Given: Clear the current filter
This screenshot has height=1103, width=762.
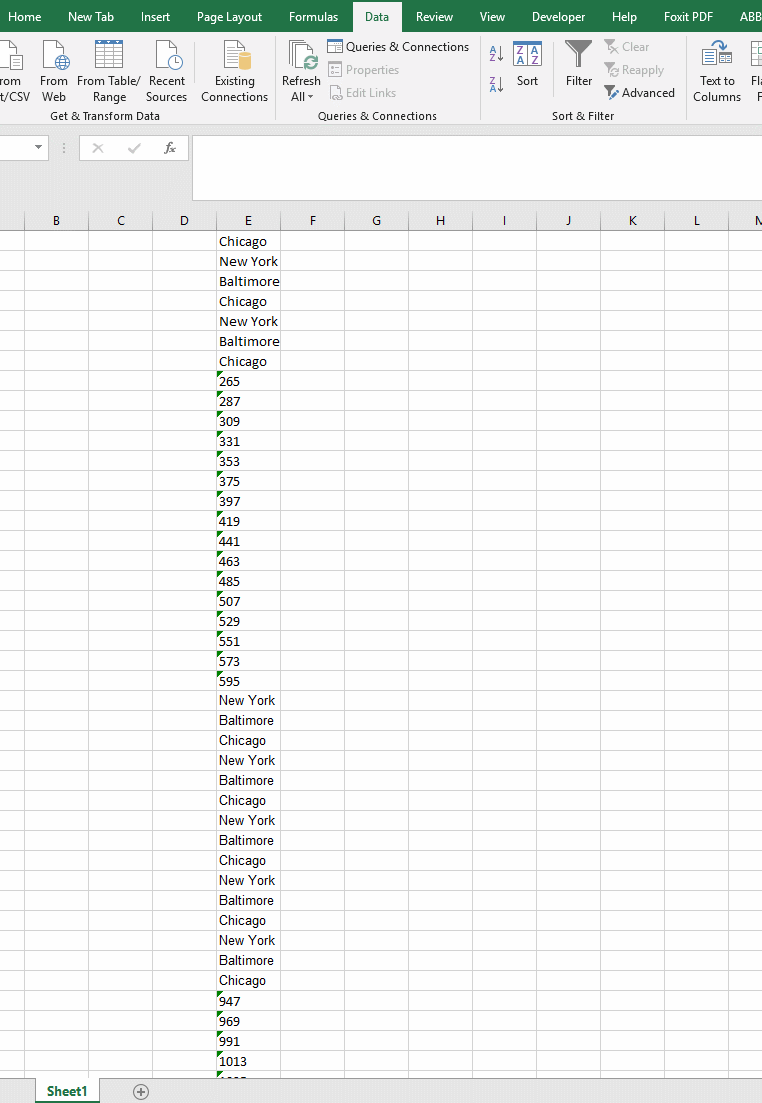Looking at the screenshot, I should (627, 46).
